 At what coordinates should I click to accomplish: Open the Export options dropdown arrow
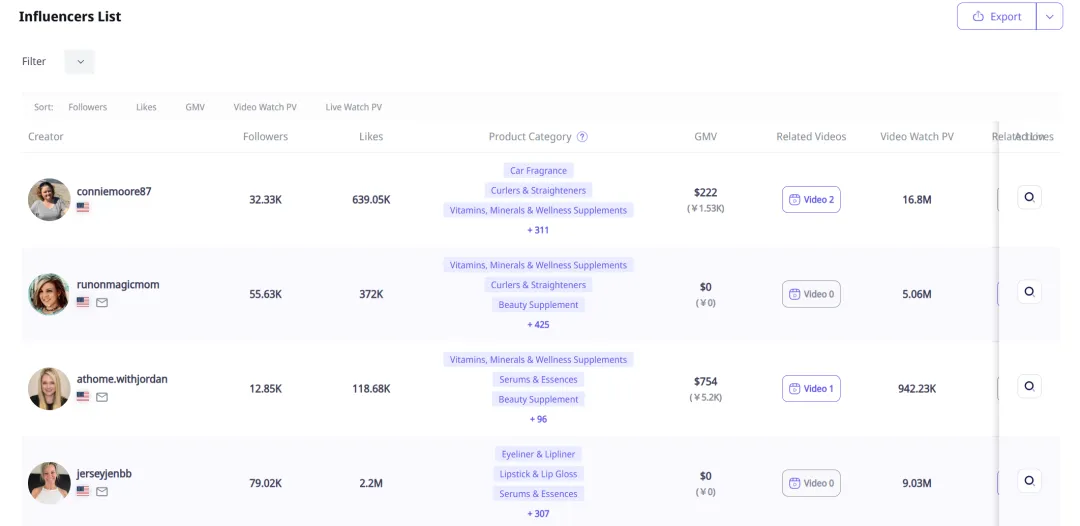[1049, 16]
